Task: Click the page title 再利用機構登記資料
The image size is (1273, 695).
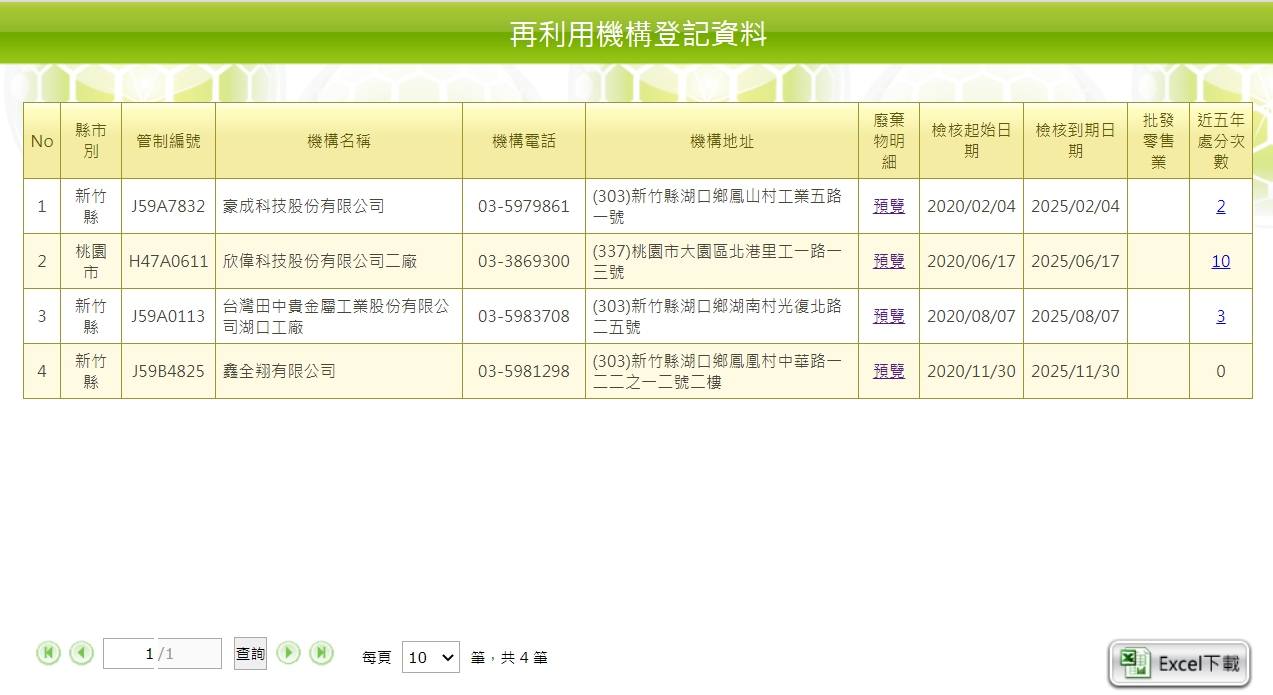Action: tap(638, 34)
